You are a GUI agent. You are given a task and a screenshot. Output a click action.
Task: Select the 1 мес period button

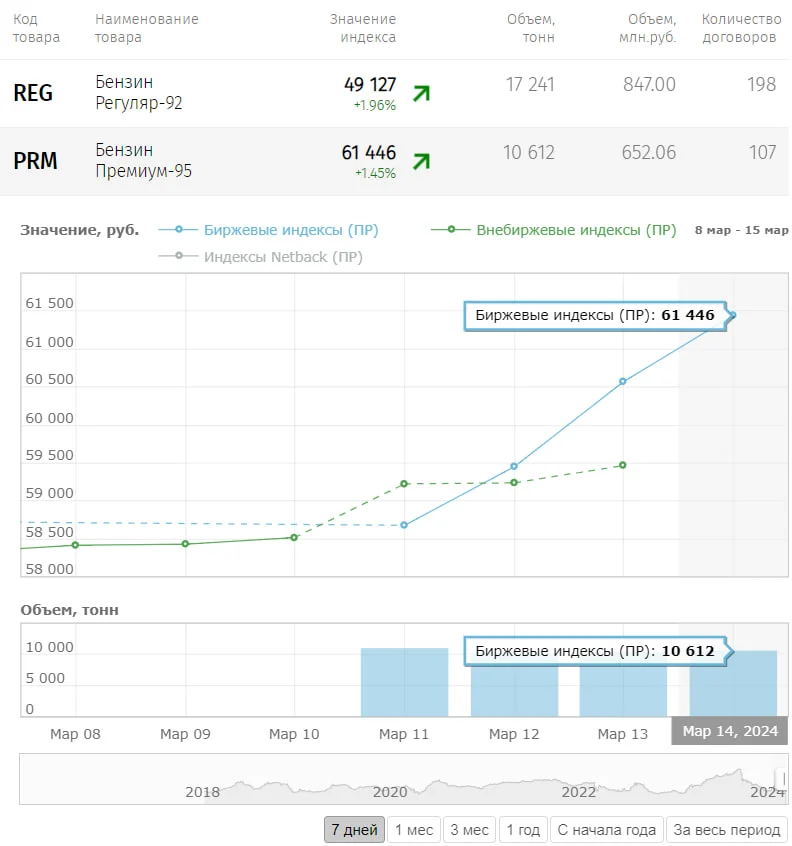coord(414,830)
